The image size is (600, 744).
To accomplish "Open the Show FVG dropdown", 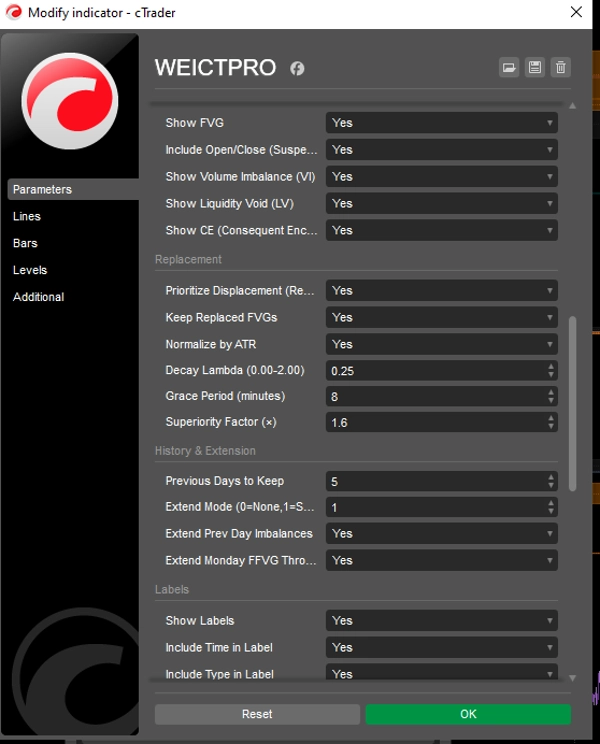I will 441,123.
